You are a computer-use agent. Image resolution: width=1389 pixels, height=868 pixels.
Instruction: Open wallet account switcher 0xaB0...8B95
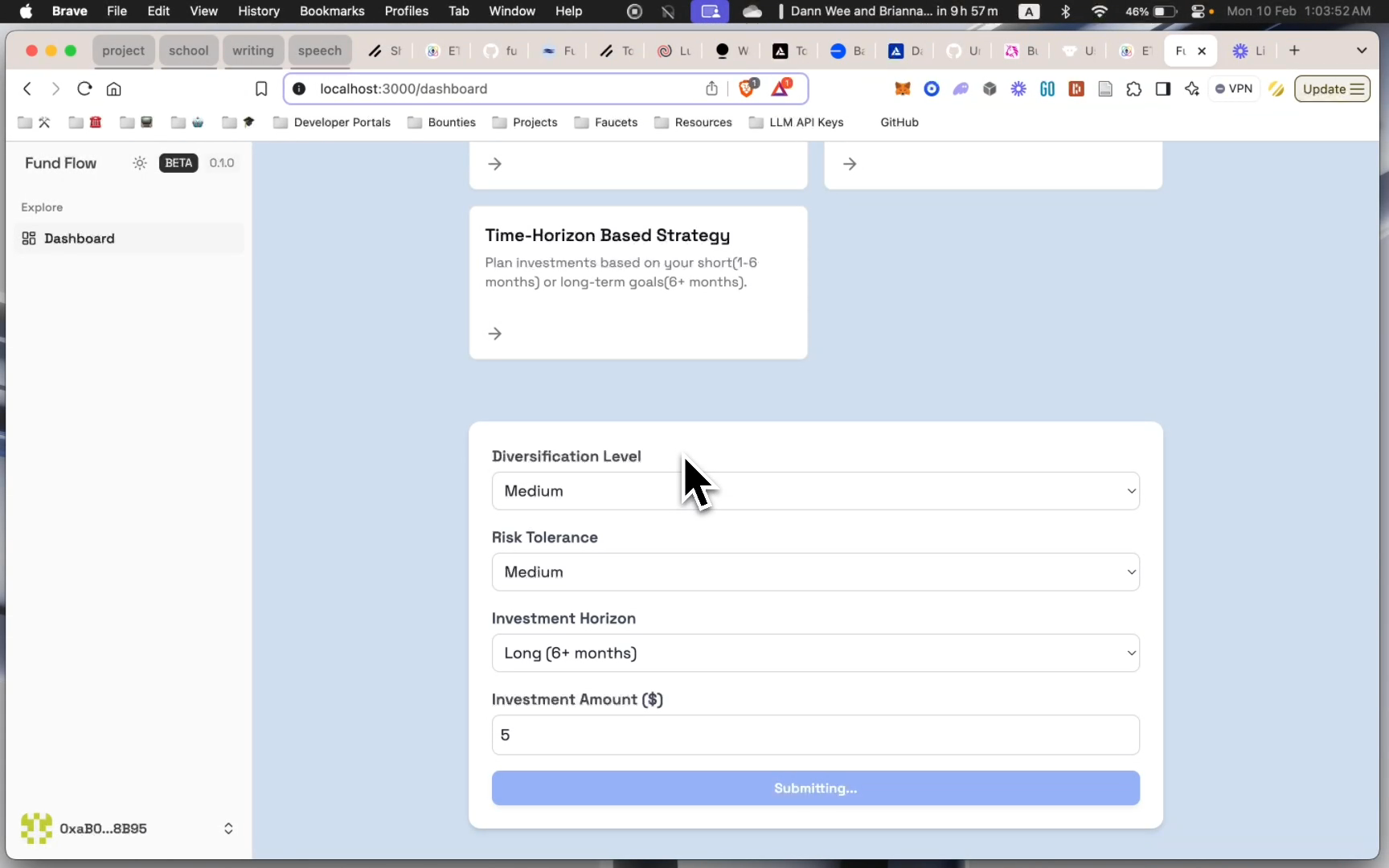point(129,829)
